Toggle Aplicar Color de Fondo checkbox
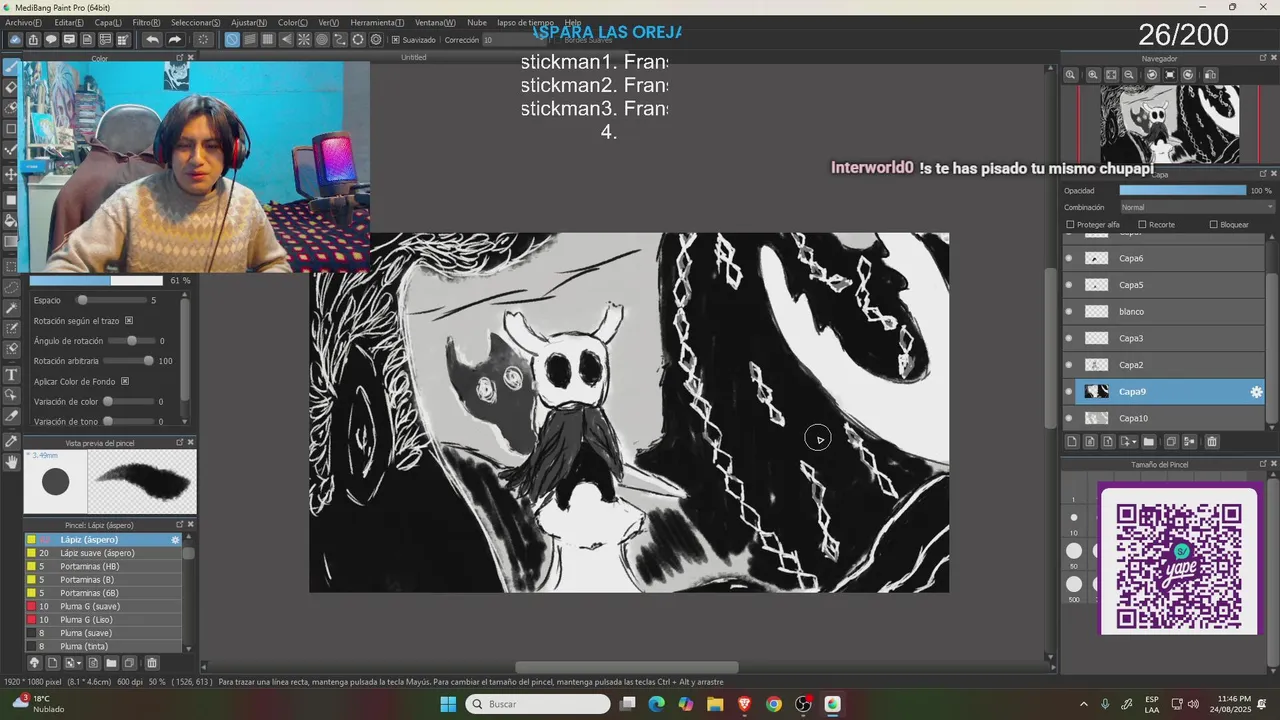Image resolution: width=1280 pixels, height=720 pixels. [x=125, y=381]
